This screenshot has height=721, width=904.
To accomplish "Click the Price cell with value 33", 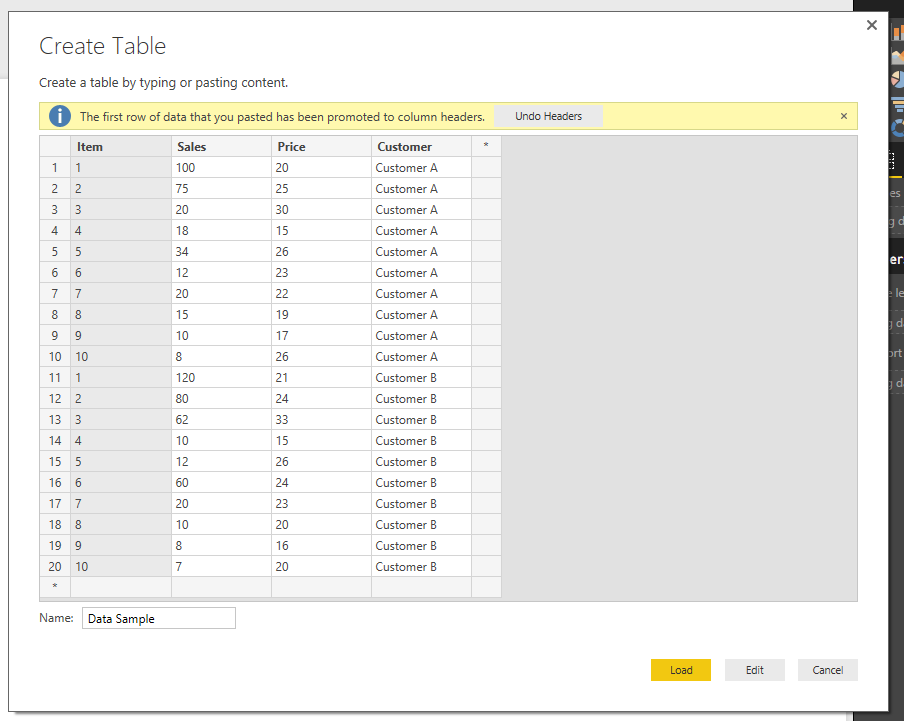I will pos(321,420).
